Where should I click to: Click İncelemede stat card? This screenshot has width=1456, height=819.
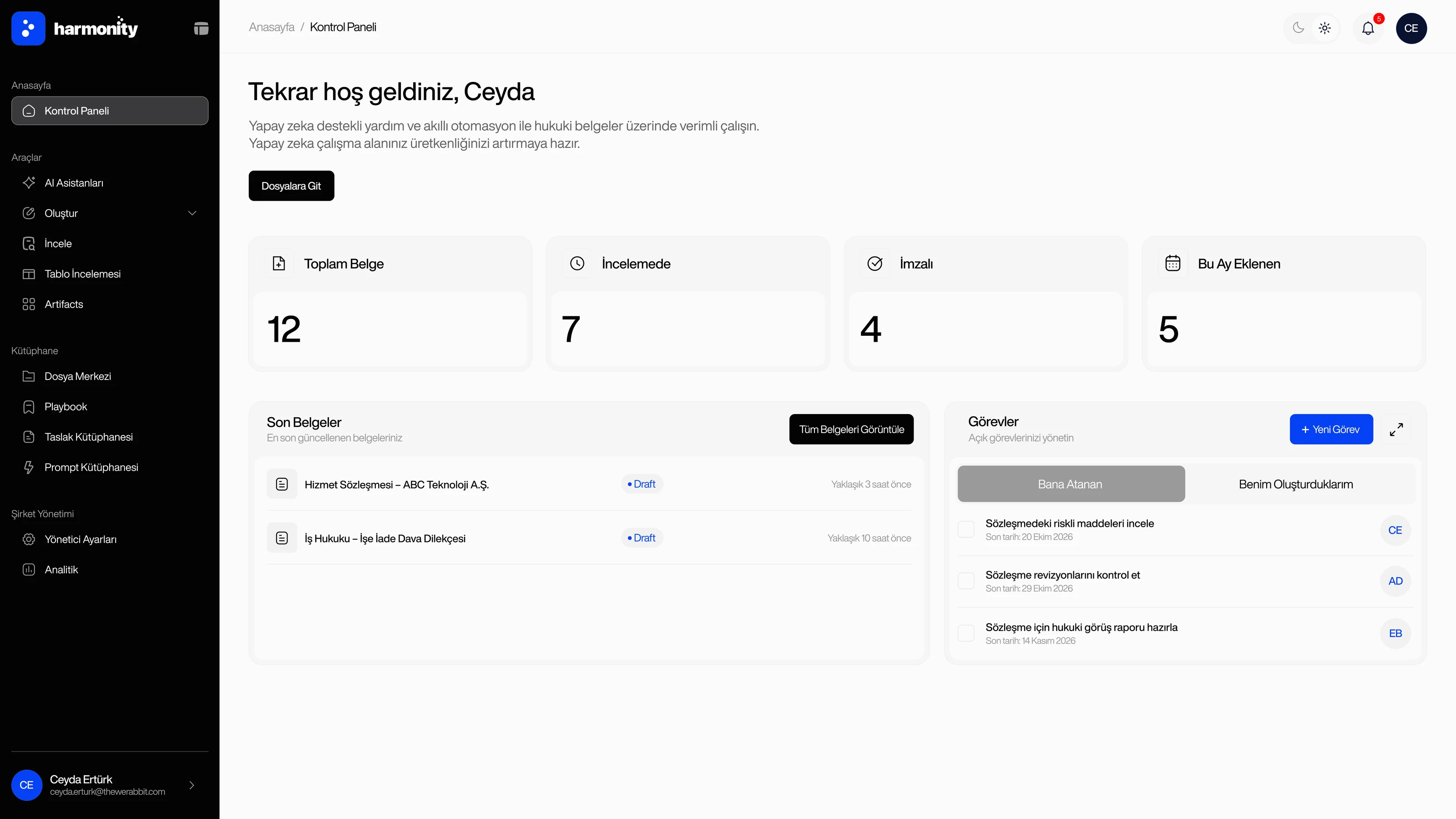[x=688, y=303]
